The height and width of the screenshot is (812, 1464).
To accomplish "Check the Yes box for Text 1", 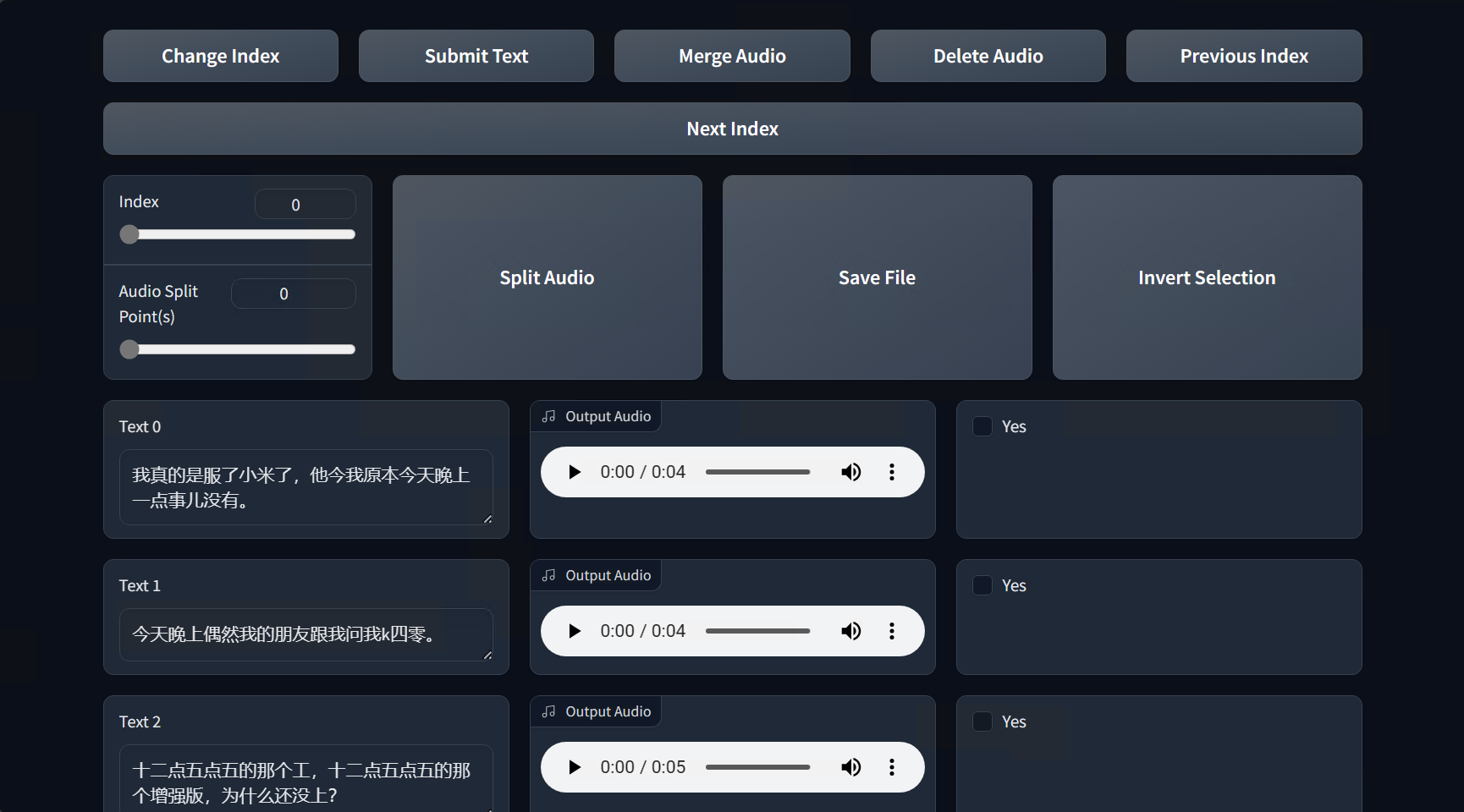I will (x=982, y=585).
